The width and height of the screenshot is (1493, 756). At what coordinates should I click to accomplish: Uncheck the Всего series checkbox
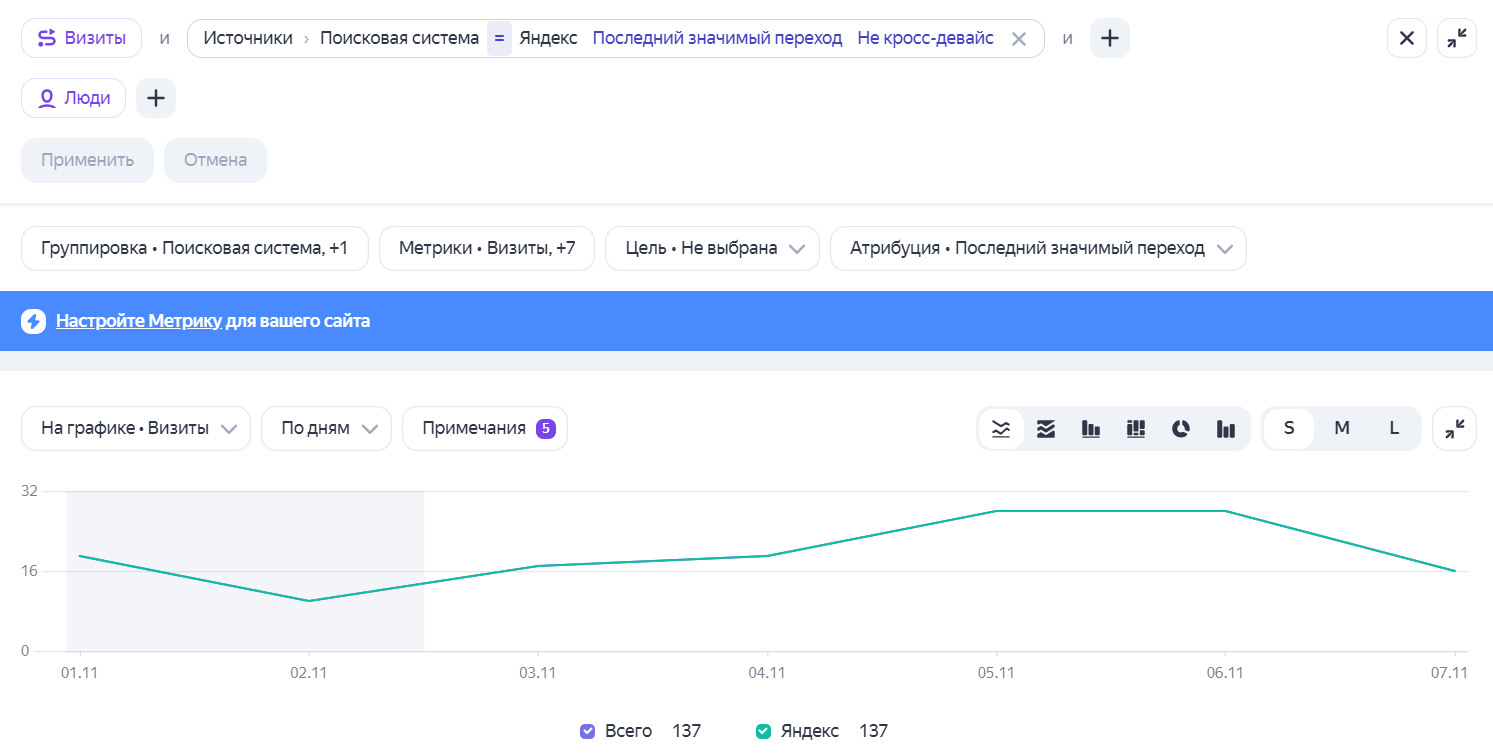coord(588,731)
